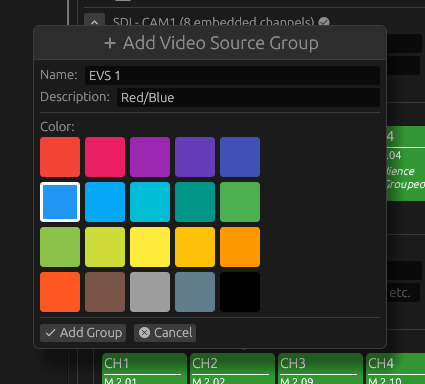425x384 pixels.
Task: Select the CH1 channel tile
Action: (x=144, y=369)
